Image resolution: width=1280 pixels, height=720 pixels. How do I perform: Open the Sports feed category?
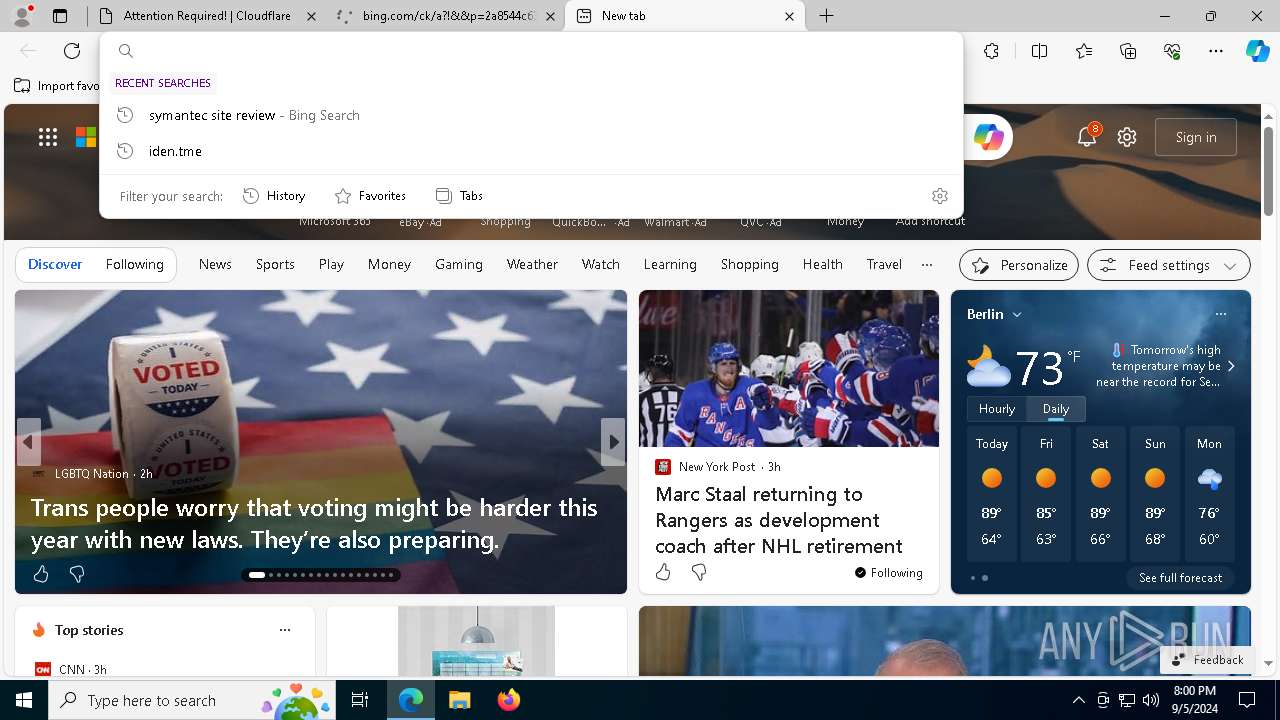coord(275,264)
